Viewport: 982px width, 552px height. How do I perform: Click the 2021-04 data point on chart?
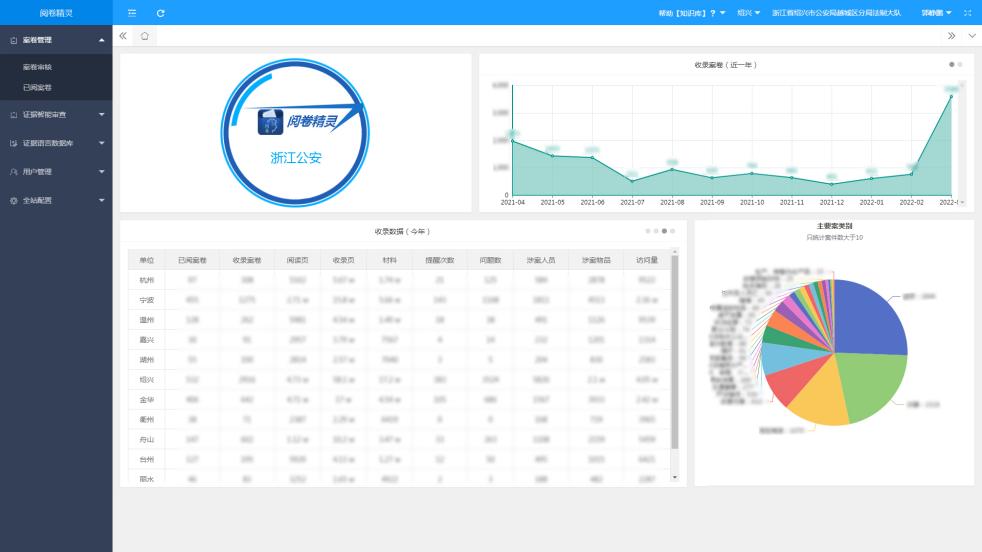click(x=513, y=141)
